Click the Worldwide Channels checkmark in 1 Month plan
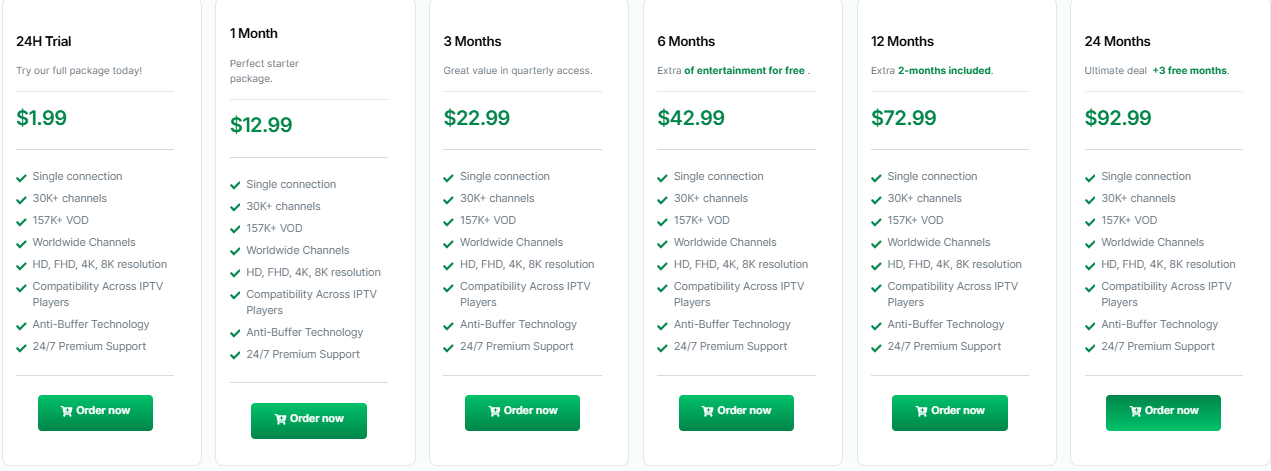This screenshot has height=471, width=1271. [236, 251]
